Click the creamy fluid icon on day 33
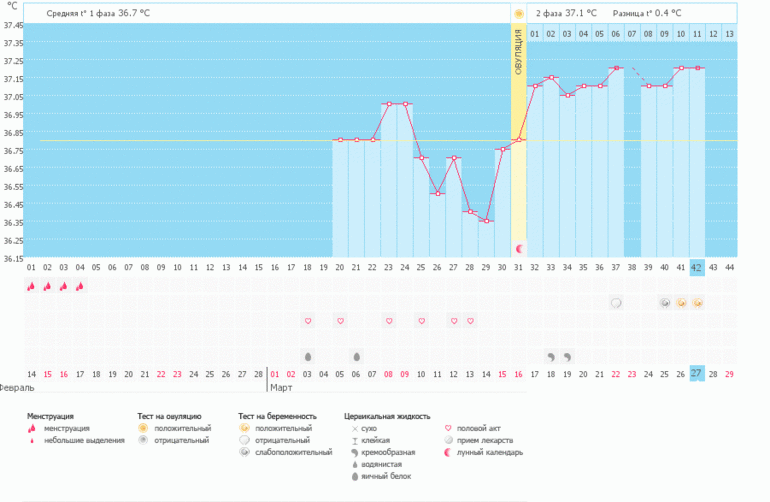This screenshot has width=770, height=502. [x=551, y=357]
